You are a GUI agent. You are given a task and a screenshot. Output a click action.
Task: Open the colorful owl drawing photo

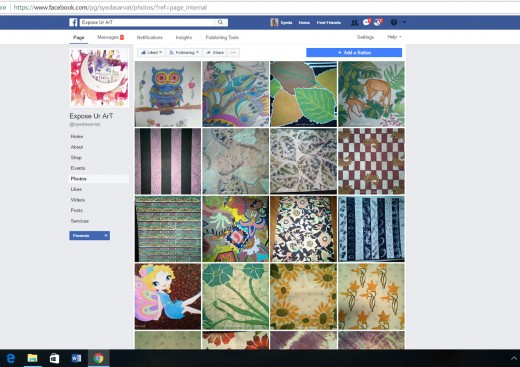point(168,94)
